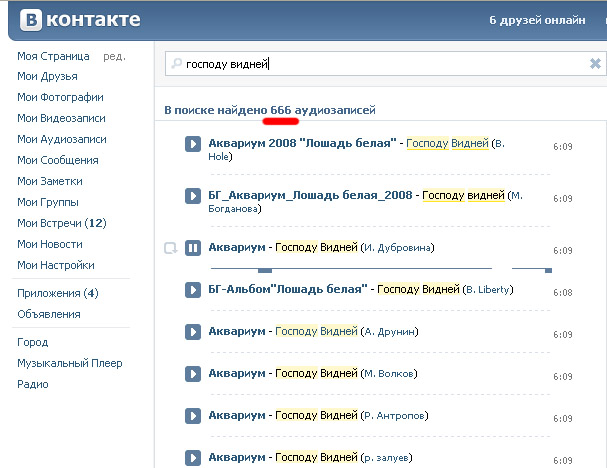Play Аквариум 2008 "Лошадь белая" track
This screenshot has height=468, width=607.
[193, 144]
